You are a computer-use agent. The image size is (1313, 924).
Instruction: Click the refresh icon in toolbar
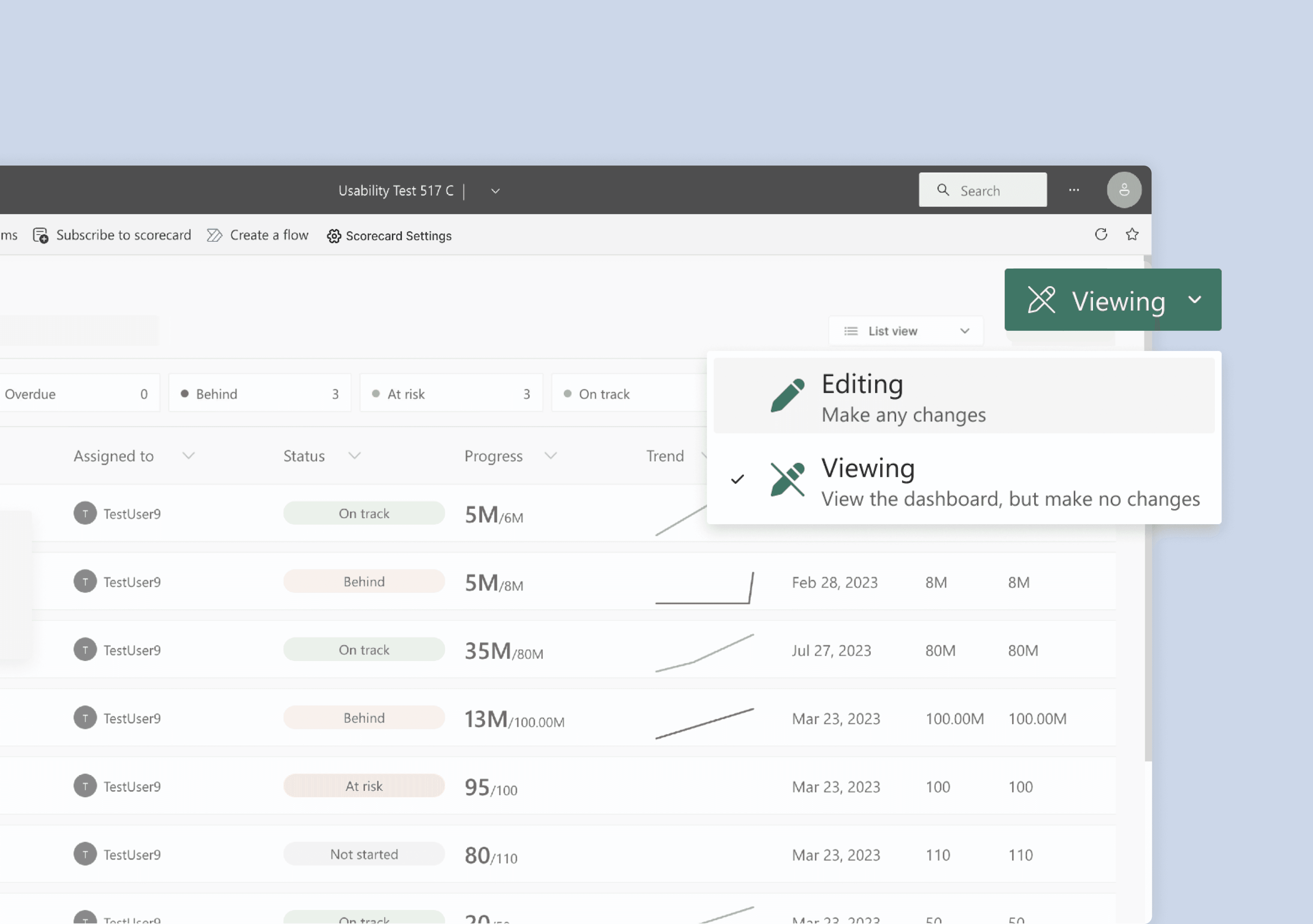1101,234
